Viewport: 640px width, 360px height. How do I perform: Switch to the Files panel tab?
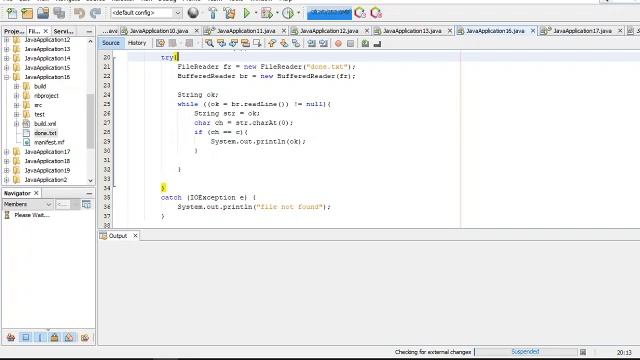pyautogui.click(x=34, y=31)
